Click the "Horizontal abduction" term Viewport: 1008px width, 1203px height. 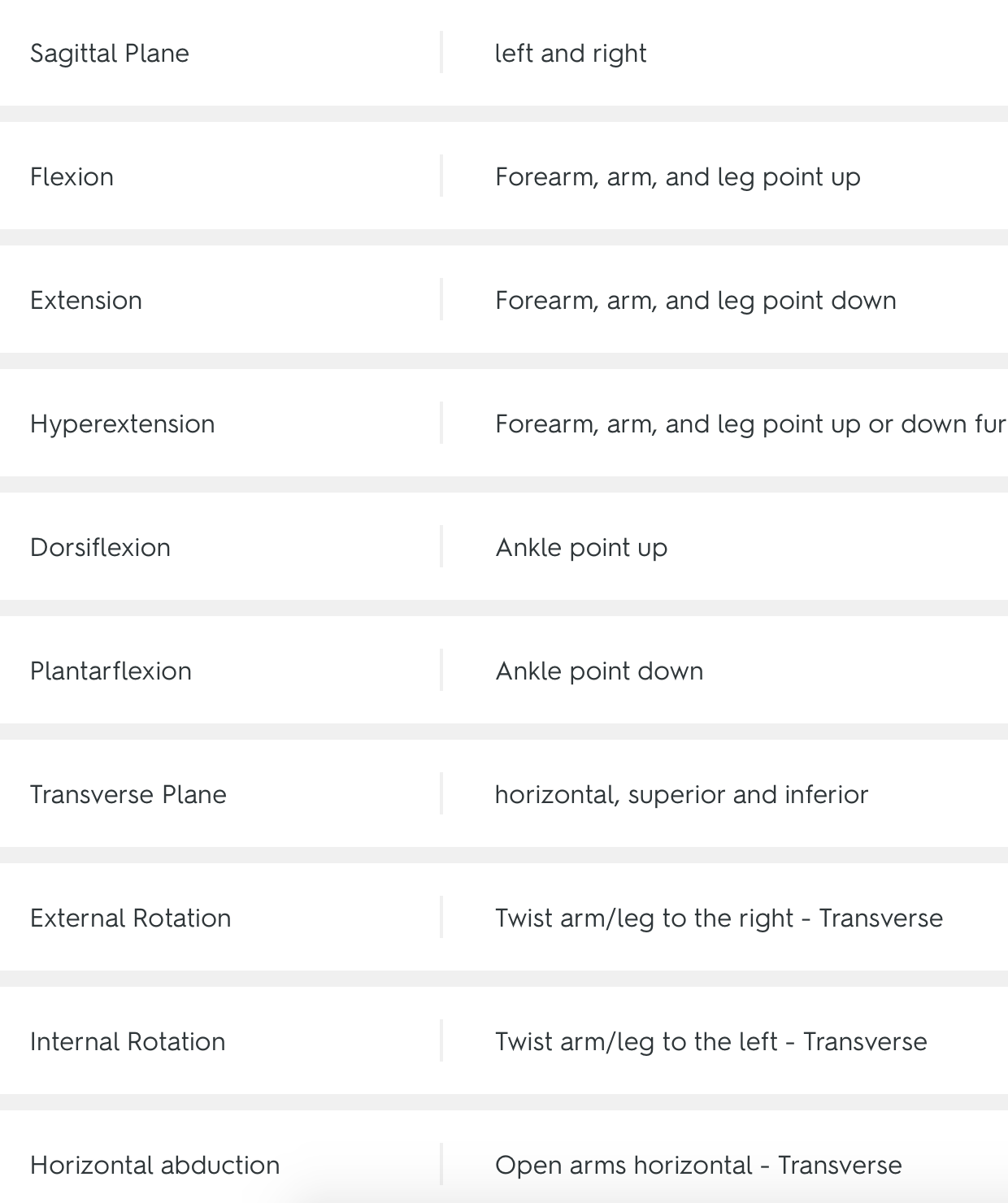(x=154, y=1166)
